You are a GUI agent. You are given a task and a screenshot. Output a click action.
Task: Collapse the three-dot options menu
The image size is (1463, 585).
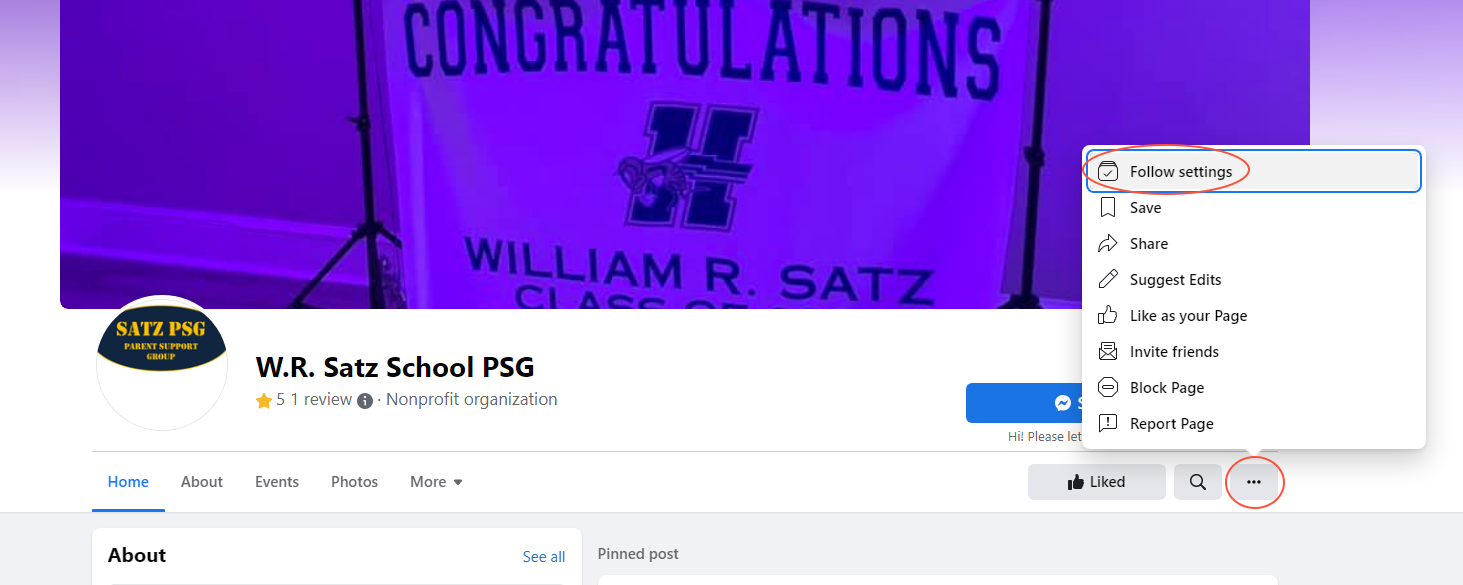coord(1254,482)
